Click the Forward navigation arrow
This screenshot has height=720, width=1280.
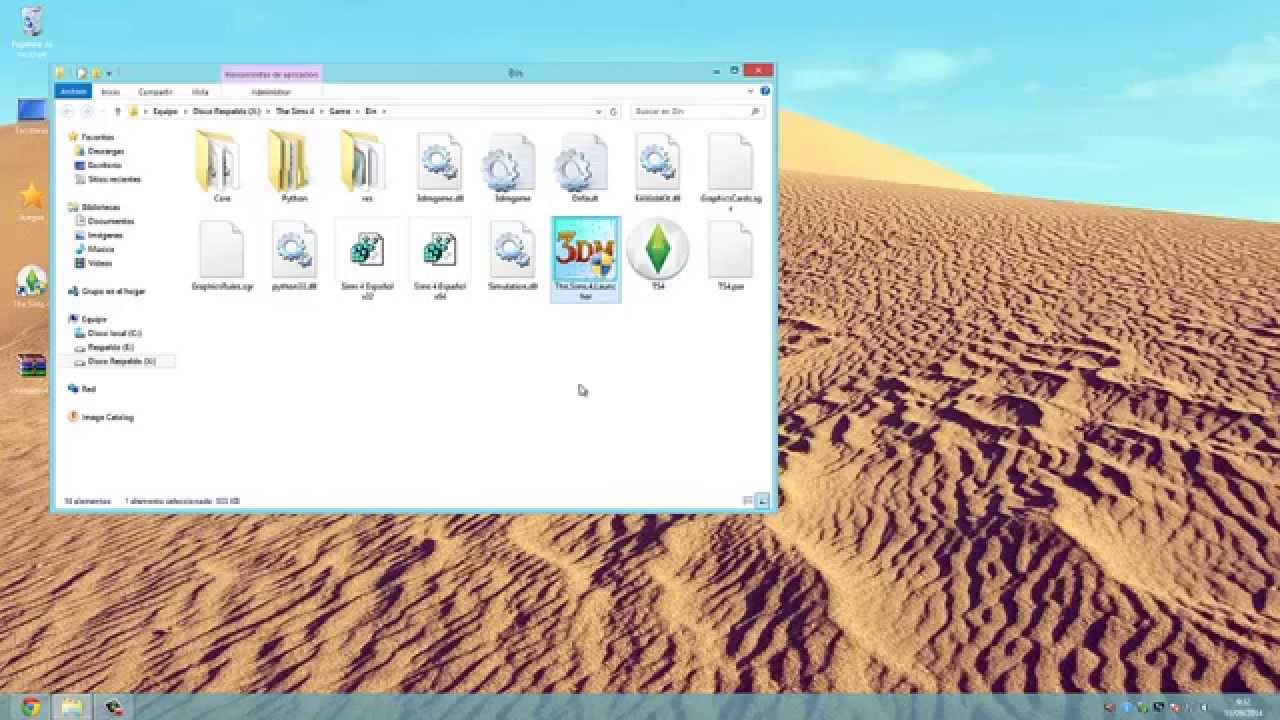(x=87, y=111)
